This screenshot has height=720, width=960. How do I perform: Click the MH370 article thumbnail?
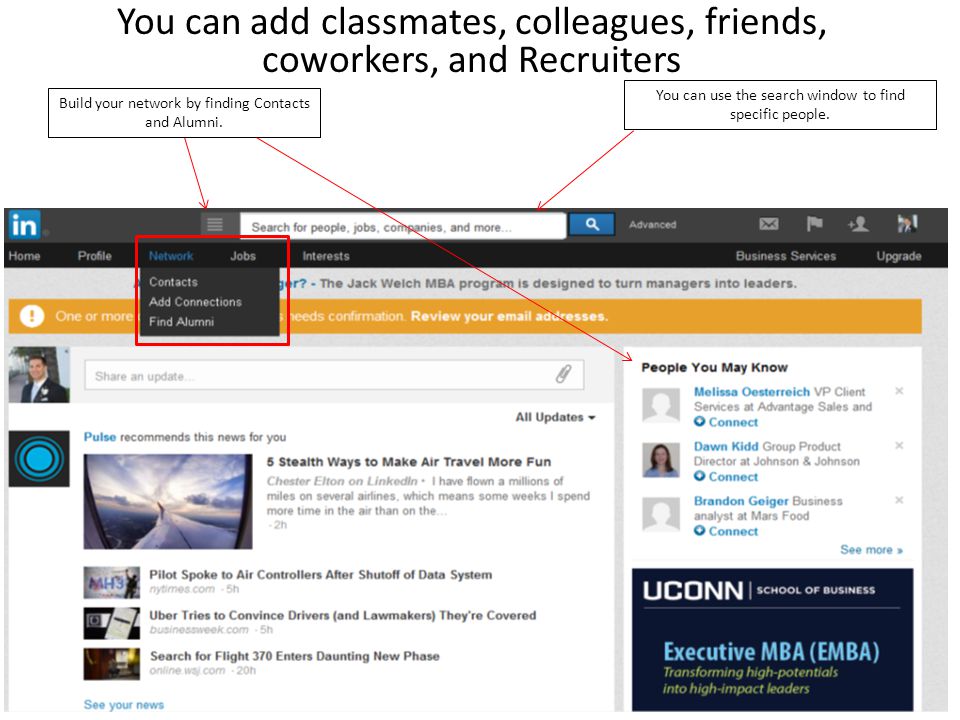coord(111,582)
